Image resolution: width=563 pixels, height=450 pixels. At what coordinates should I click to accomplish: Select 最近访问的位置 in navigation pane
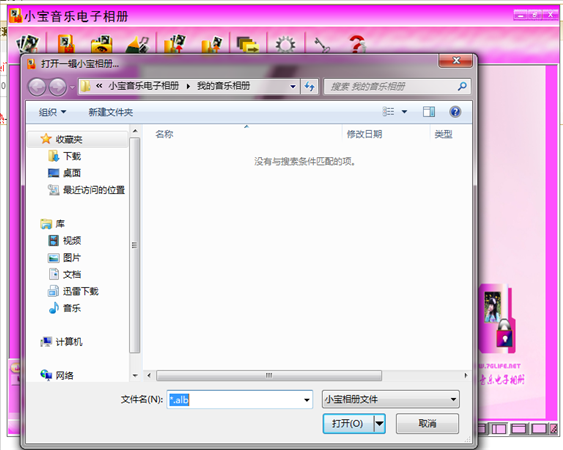coord(87,190)
